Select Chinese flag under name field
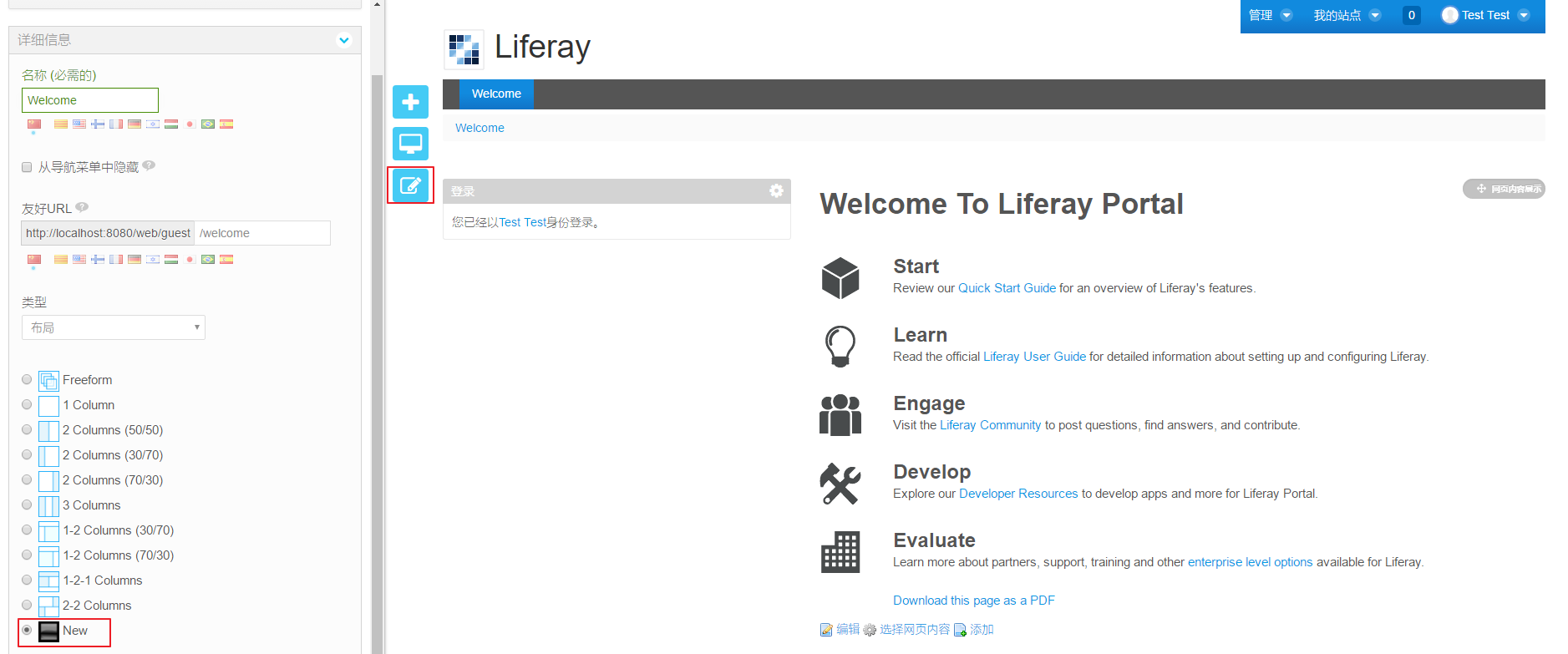The width and height of the screenshot is (1568, 654). [x=34, y=124]
